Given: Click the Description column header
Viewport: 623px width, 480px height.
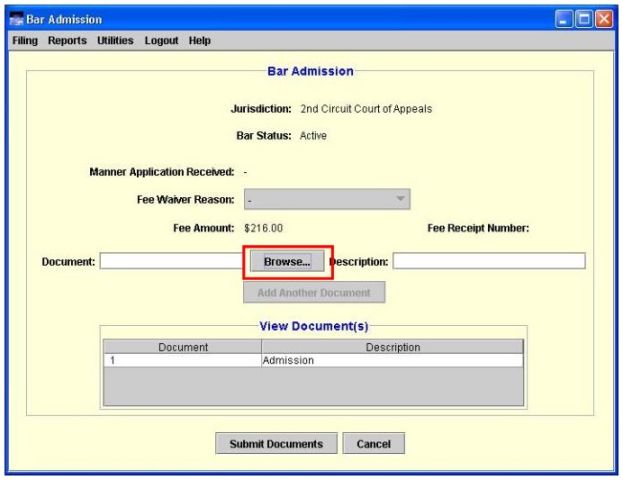Looking at the screenshot, I should point(392,347).
